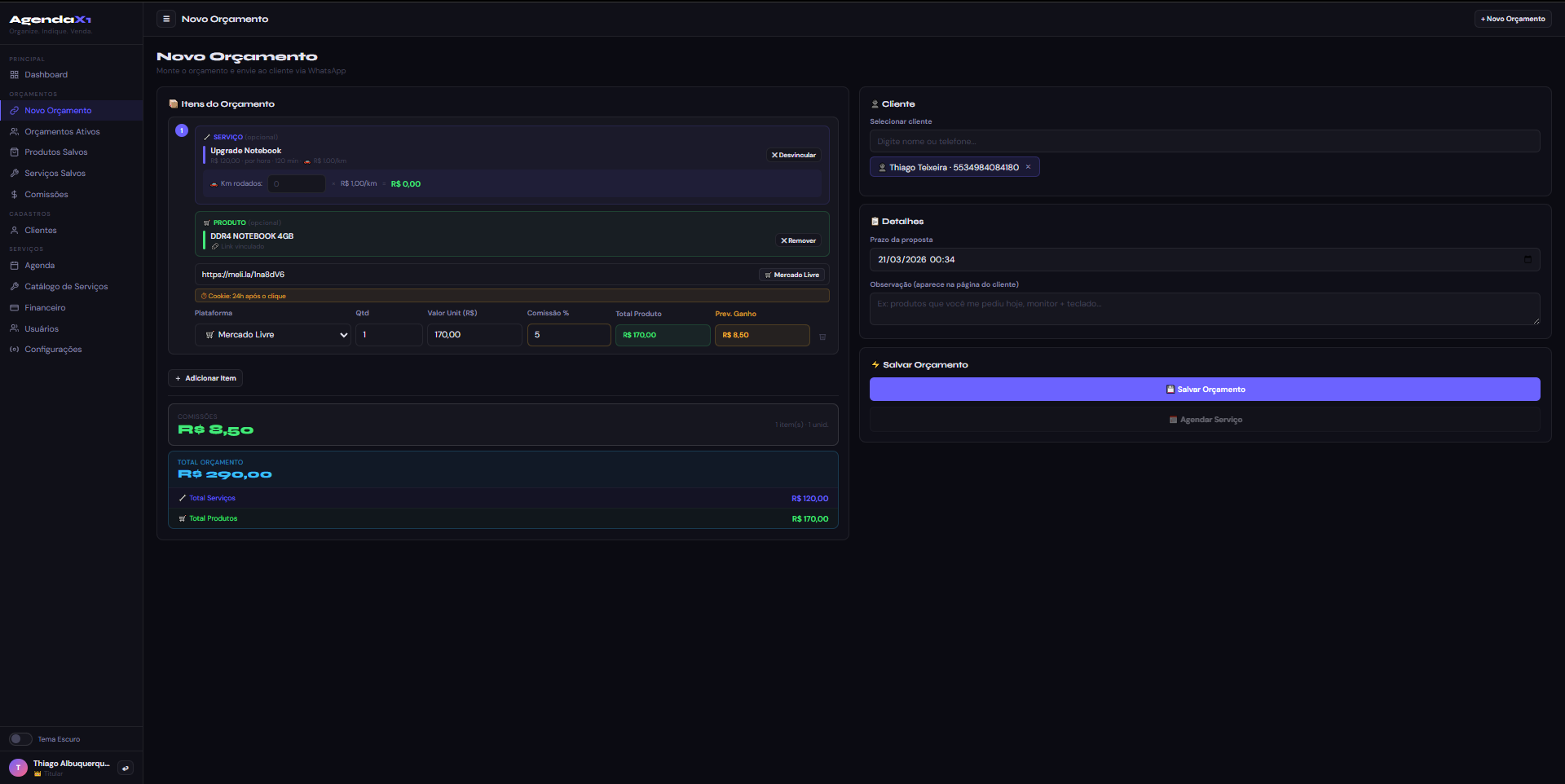Go to Orçamentos Ativos in sidebar

(62, 132)
